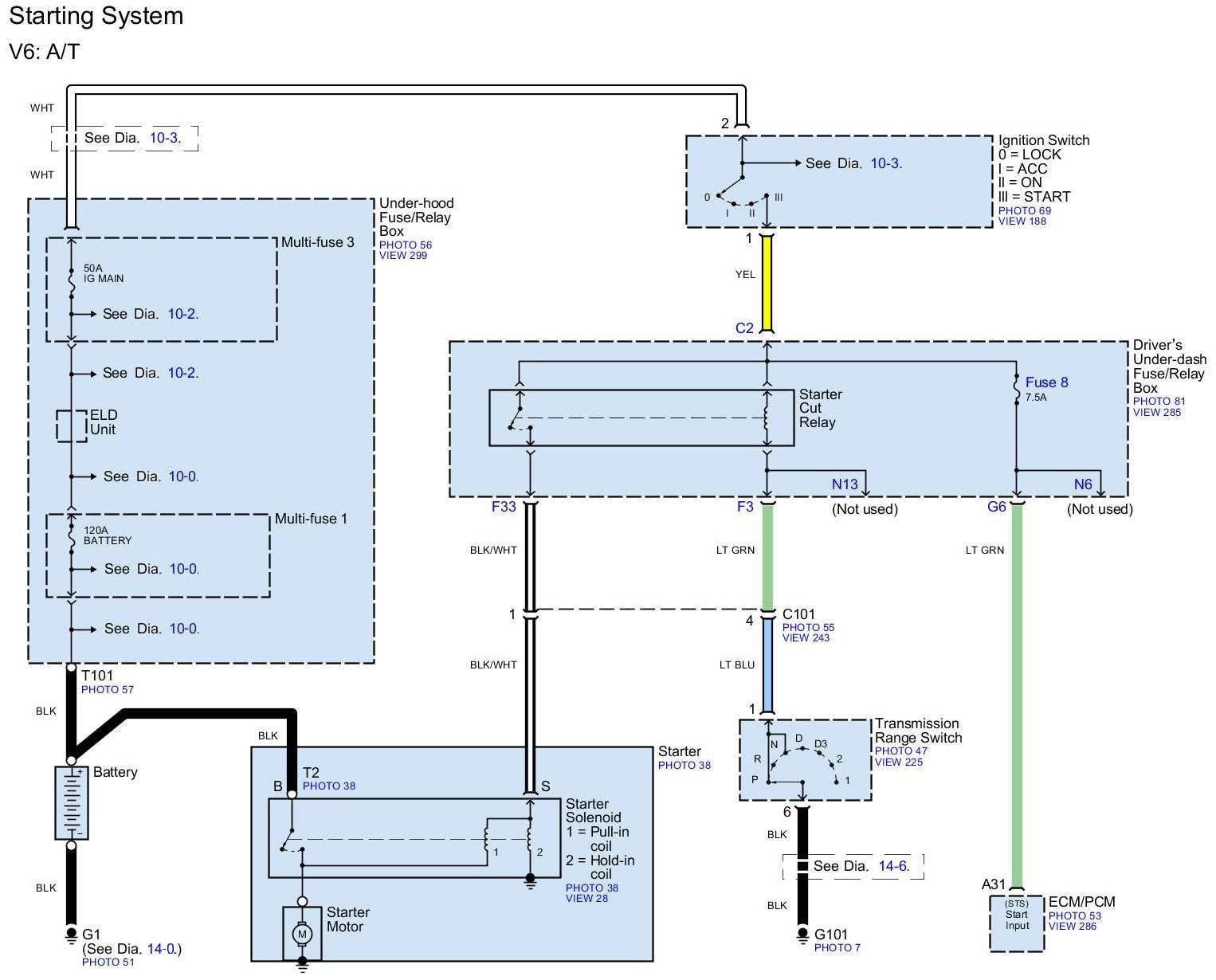Open the PHOTO 56 link

point(405,245)
